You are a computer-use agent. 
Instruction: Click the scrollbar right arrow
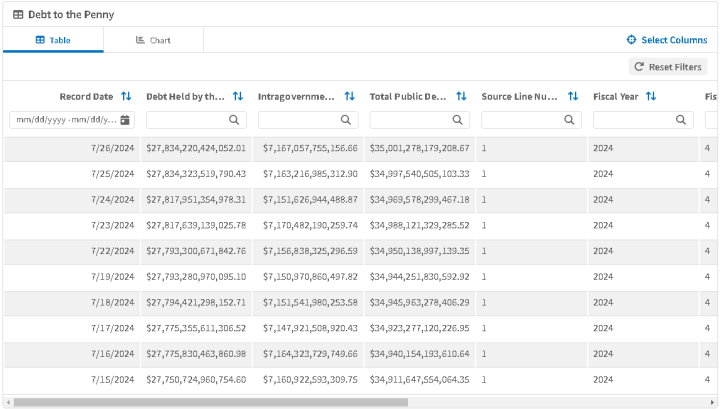pos(712,403)
